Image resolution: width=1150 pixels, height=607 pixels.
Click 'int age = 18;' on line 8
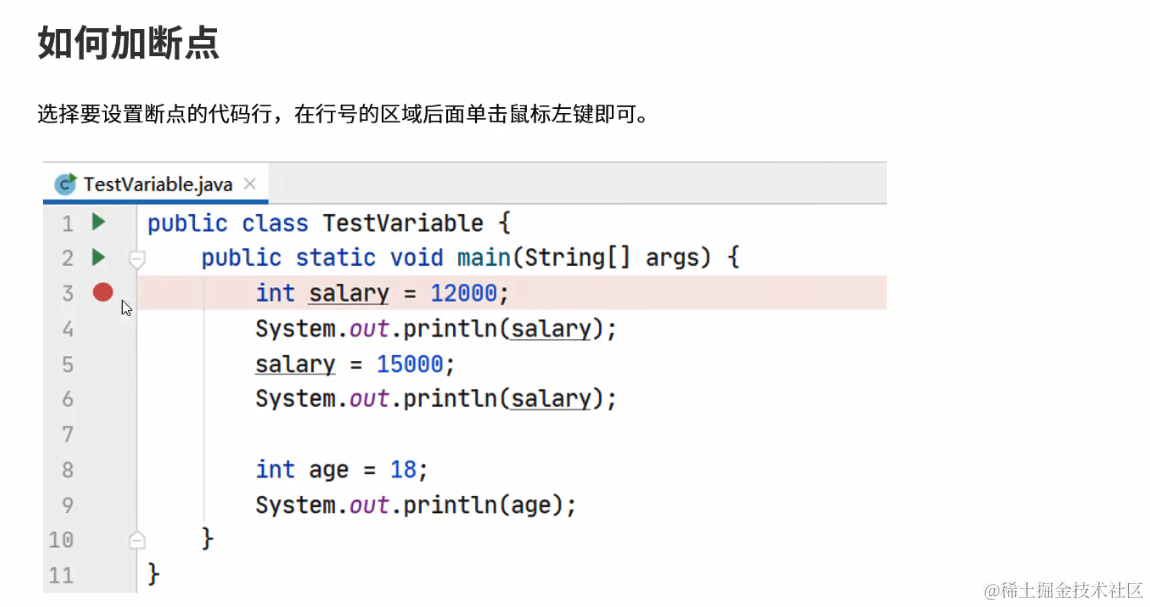341,470
